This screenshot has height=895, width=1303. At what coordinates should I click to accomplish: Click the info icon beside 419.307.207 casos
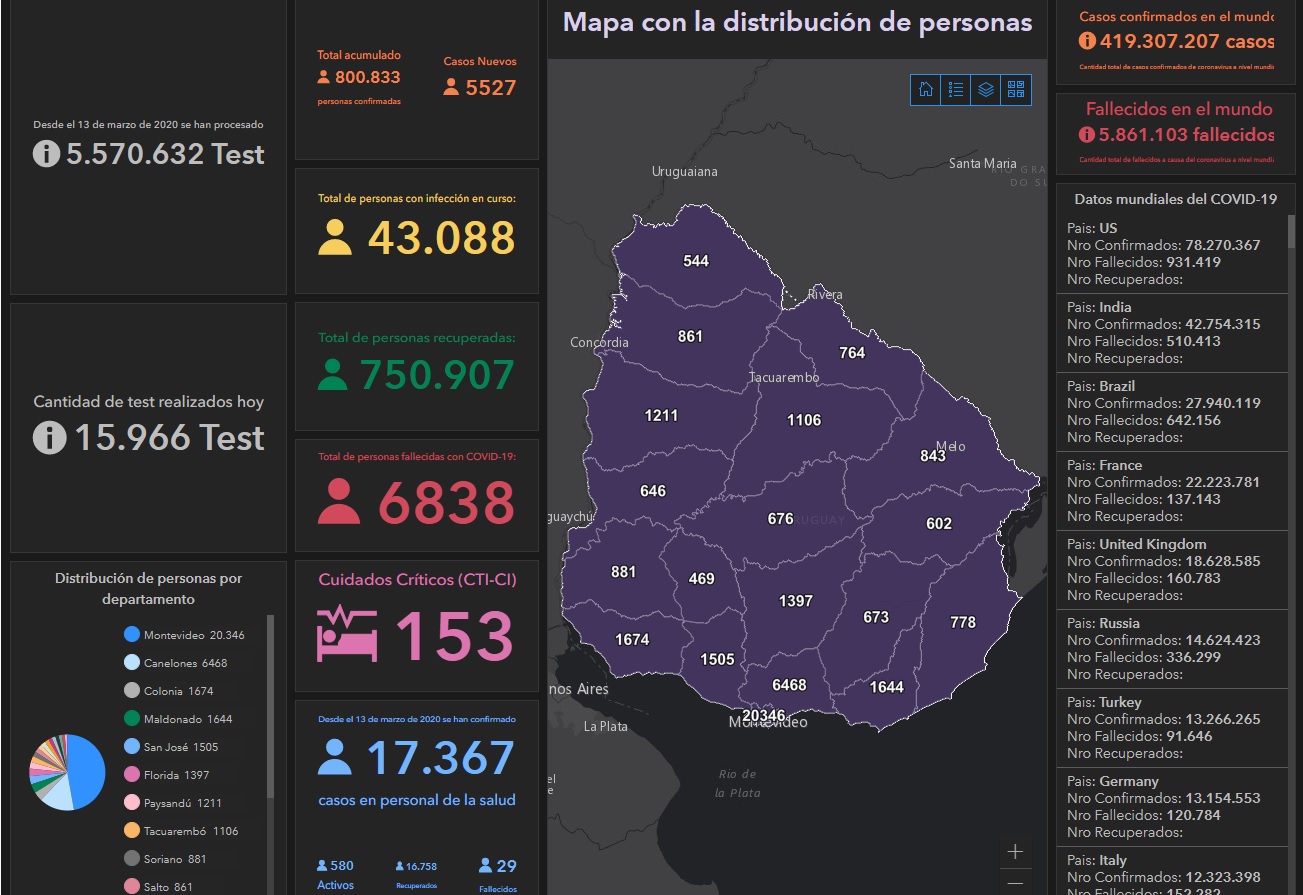click(1087, 41)
